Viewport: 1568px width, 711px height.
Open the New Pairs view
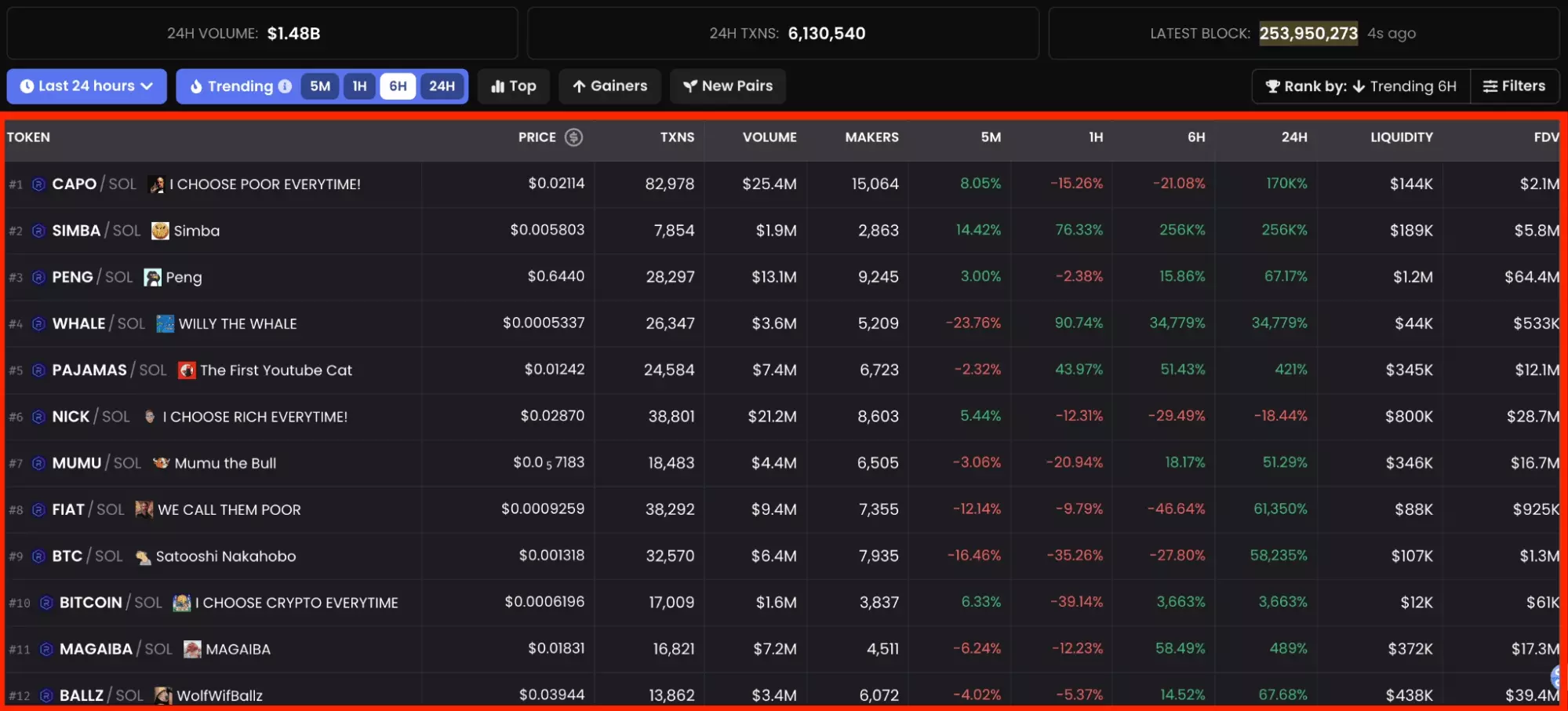(x=728, y=86)
